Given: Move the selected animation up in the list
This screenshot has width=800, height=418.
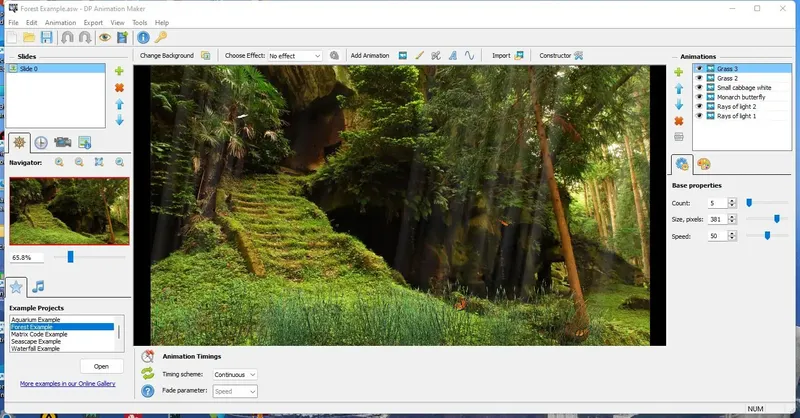Looking at the screenshot, I should tap(679, 88).
